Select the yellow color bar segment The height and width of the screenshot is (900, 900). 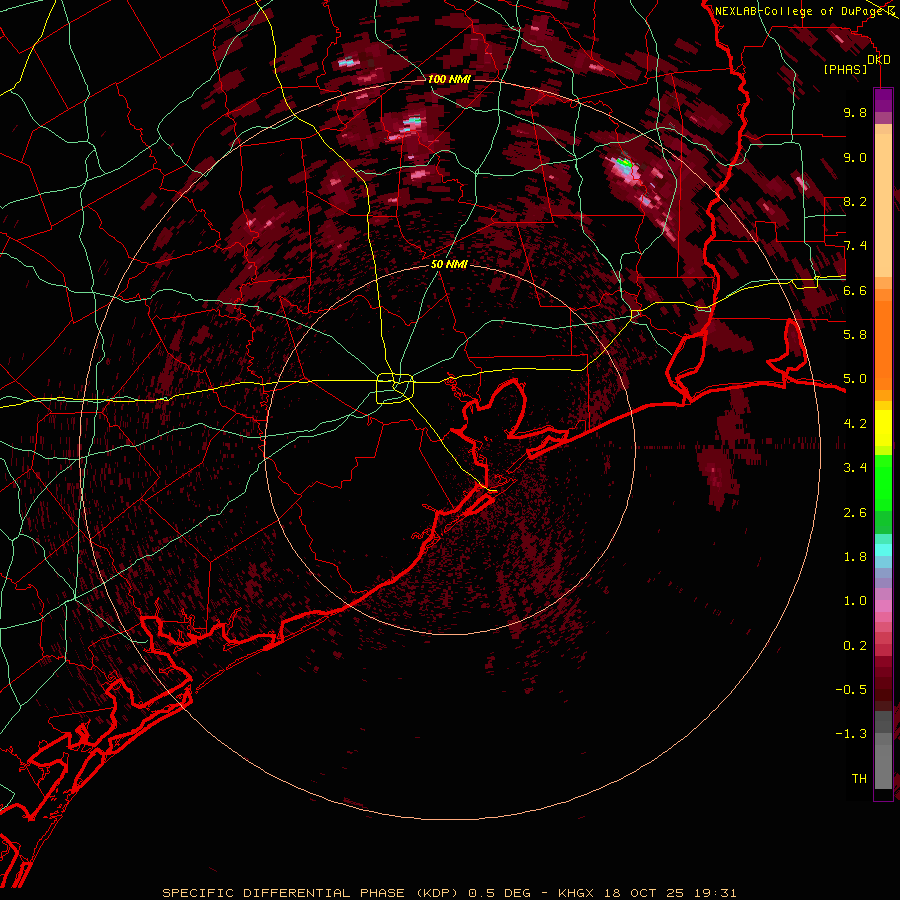(x=883, y=428)
